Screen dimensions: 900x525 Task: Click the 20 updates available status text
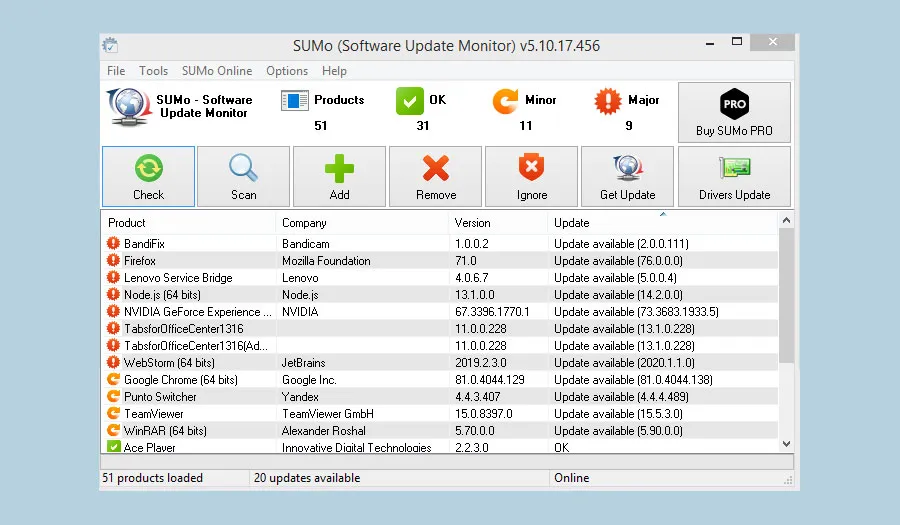pyautogui.click(x=307, y=477)
